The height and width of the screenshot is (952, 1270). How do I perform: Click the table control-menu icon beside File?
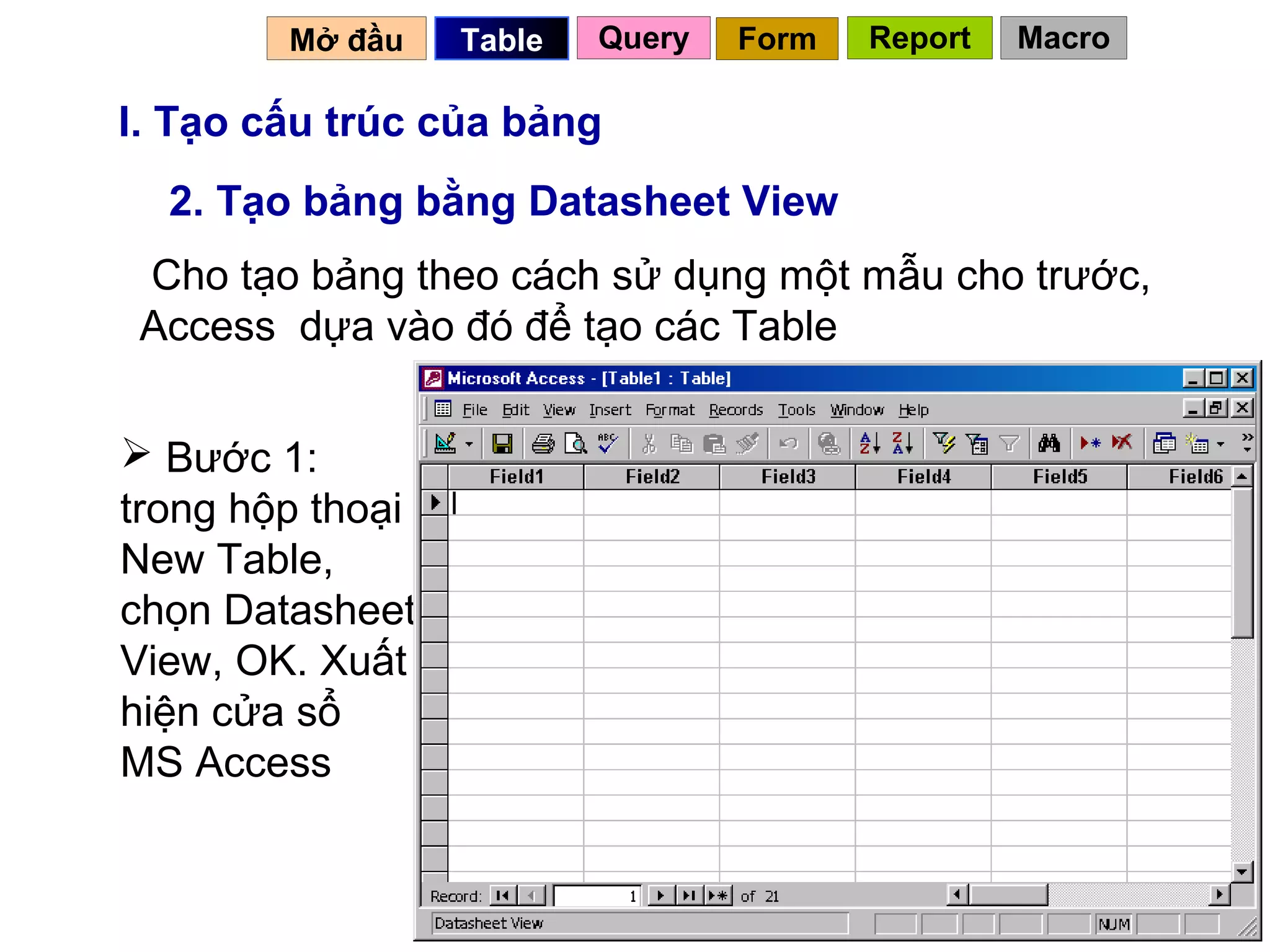(443, 408)
